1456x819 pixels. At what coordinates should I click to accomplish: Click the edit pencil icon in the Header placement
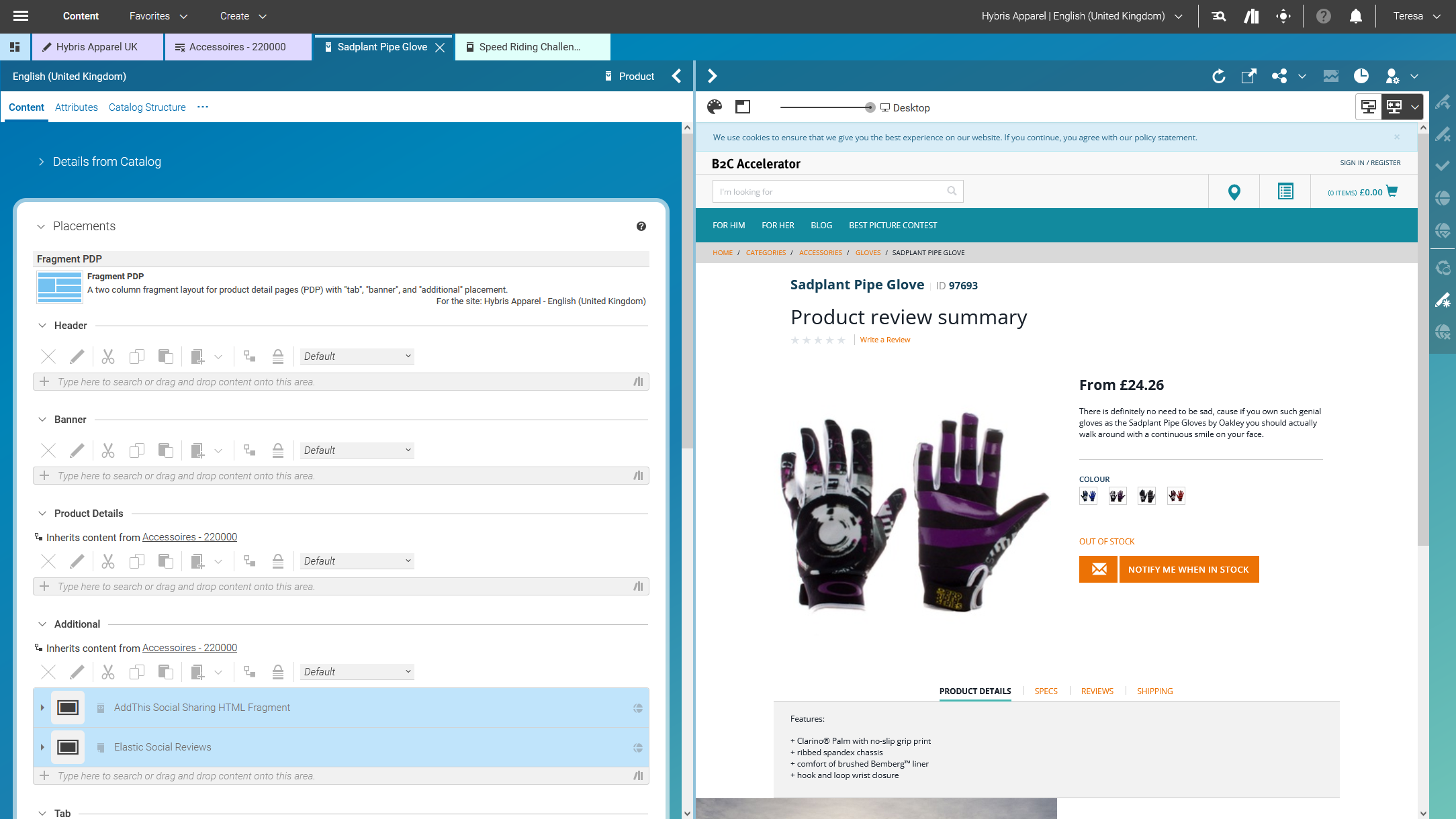pos(77,356)
